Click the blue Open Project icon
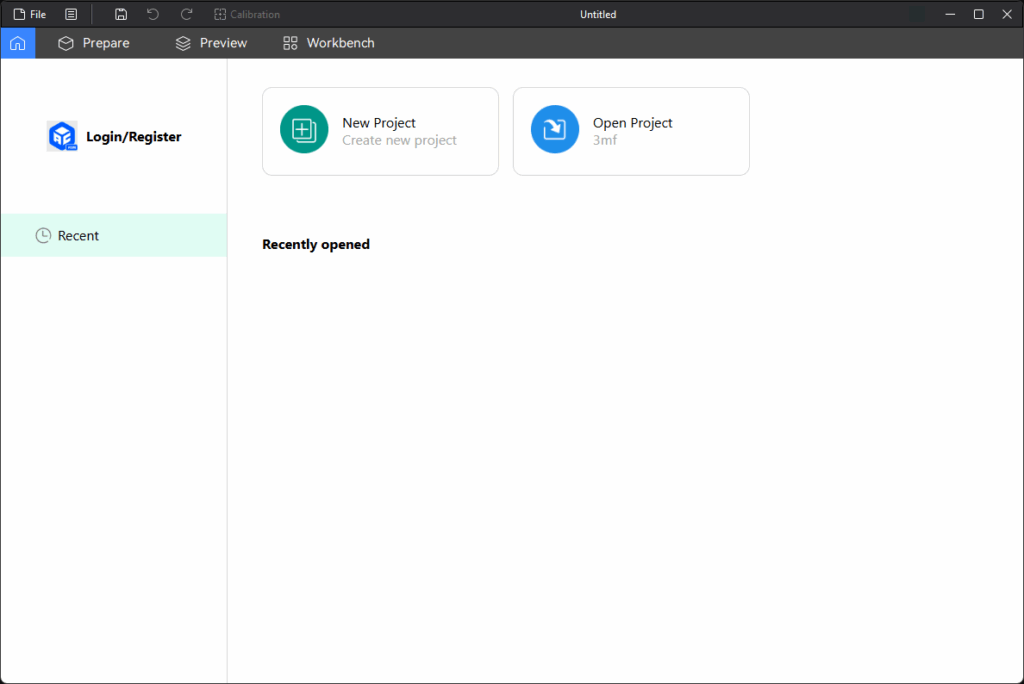 click(x=555, y=130)
